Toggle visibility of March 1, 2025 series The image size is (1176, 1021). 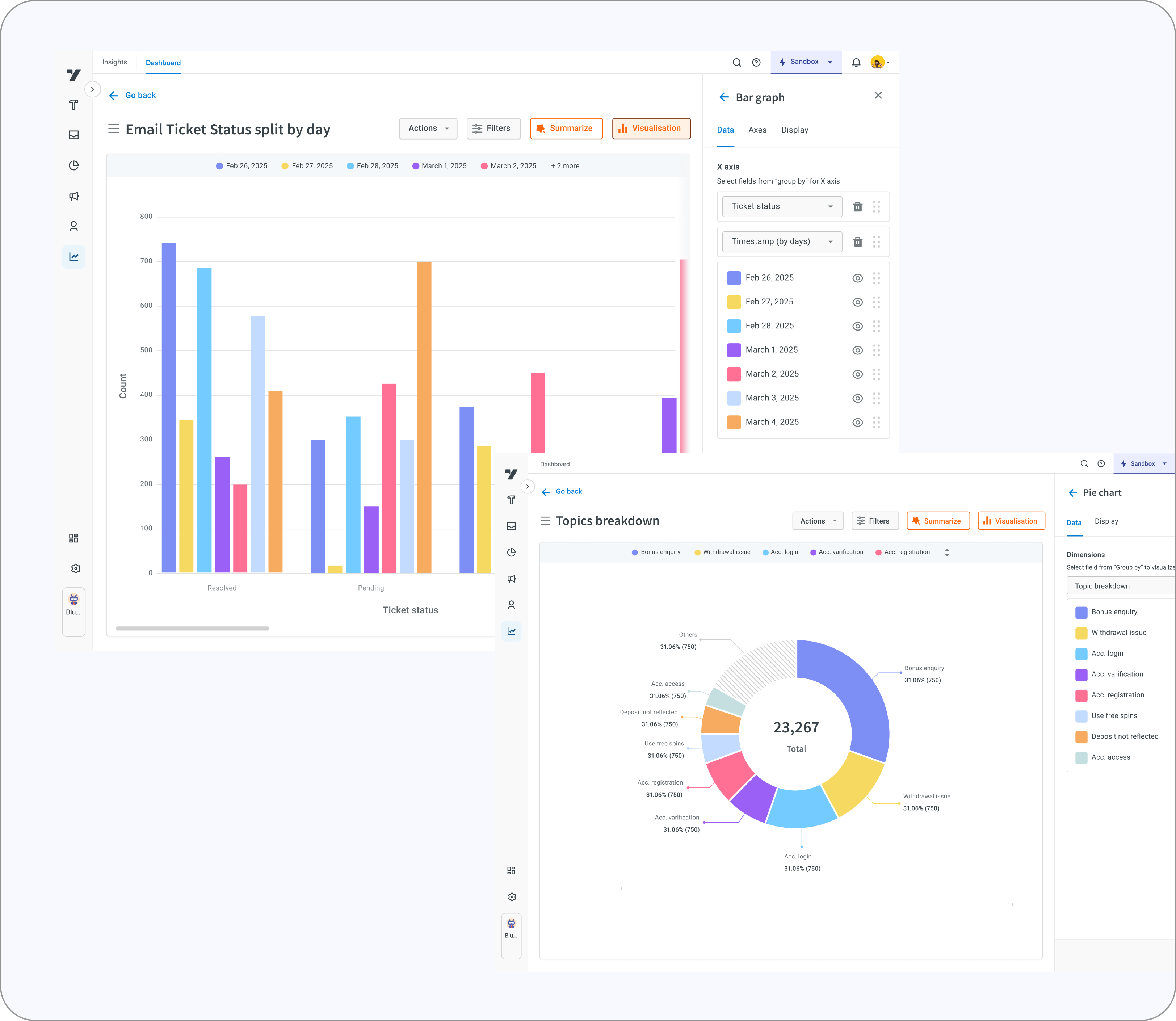pos(857,350)
